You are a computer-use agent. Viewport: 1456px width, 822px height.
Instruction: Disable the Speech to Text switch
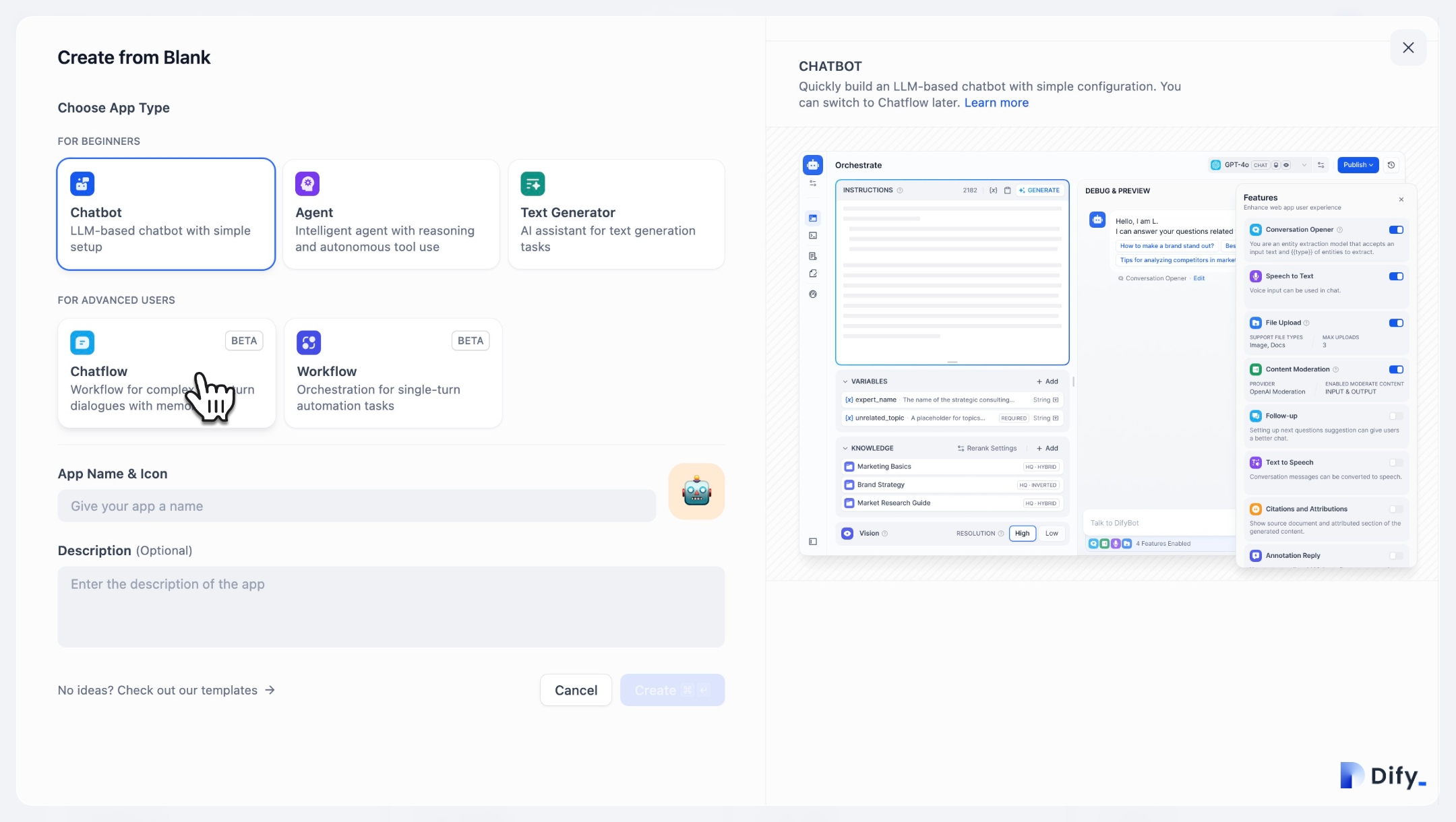tap(1396, 276)
